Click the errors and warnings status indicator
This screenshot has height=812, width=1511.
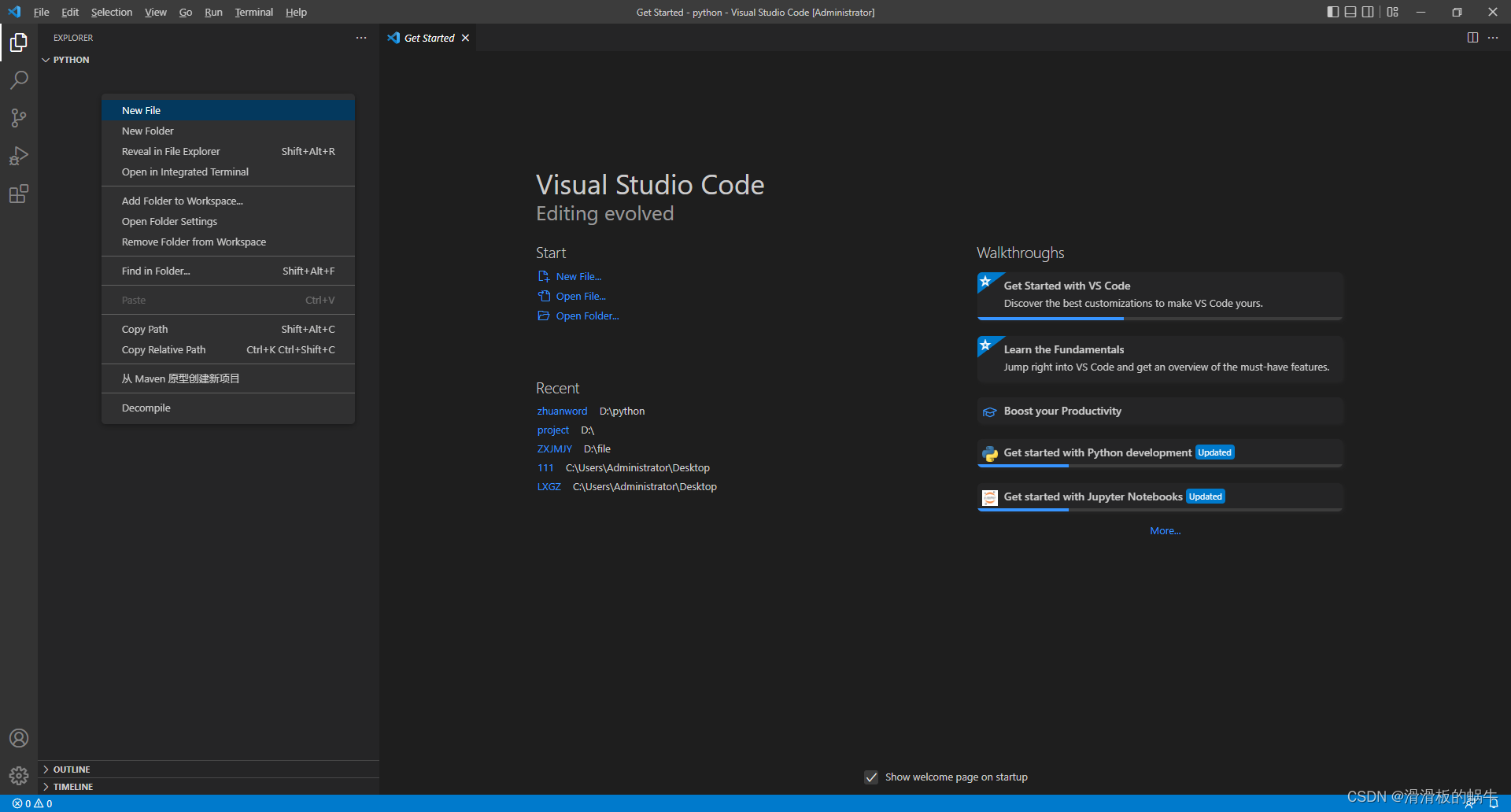pos(32,803)
